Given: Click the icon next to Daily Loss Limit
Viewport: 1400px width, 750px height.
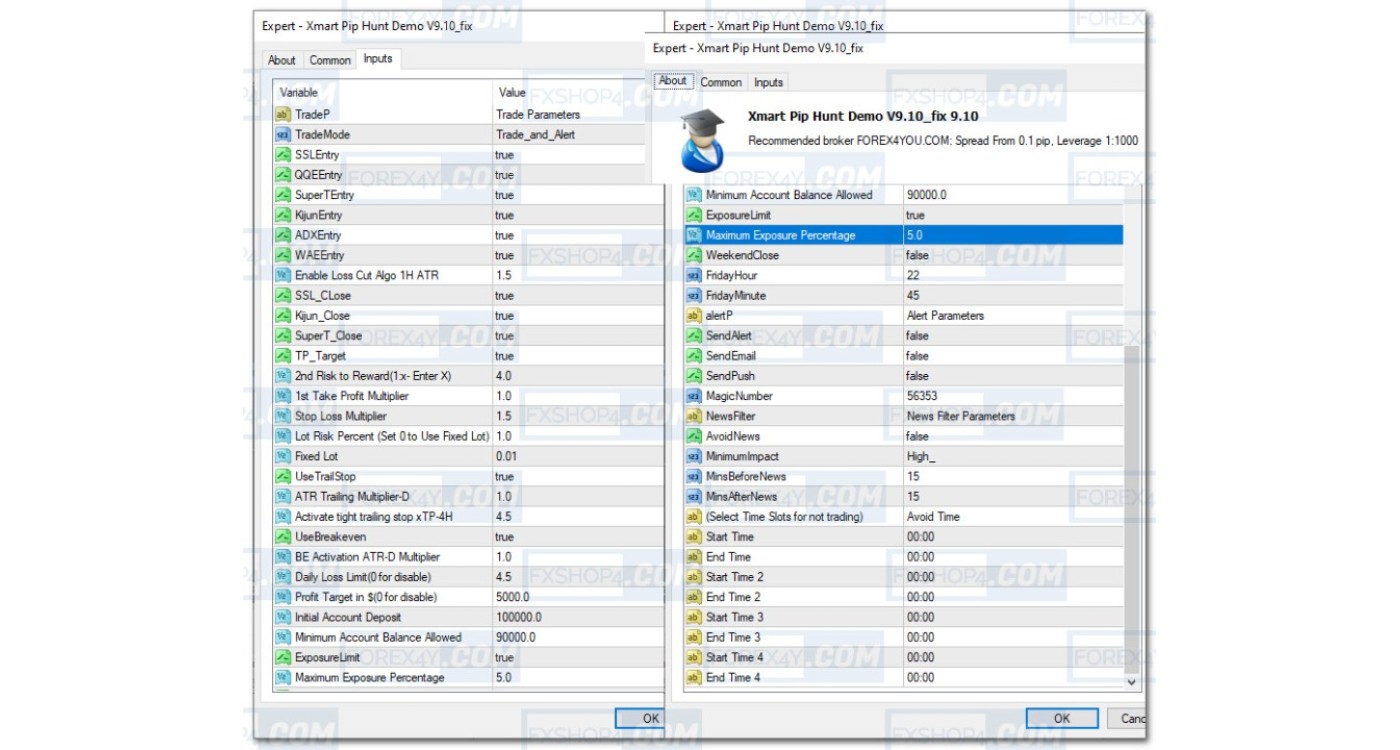Looking at the screenshot, I should click(282, 577).
